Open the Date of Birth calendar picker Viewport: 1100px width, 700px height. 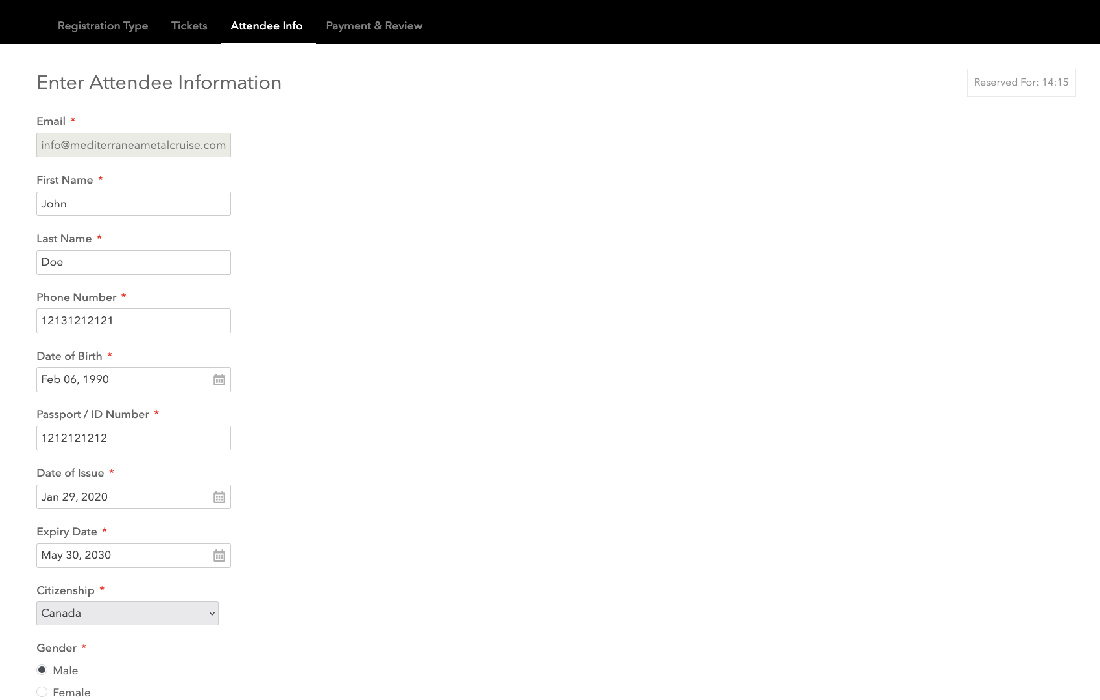click(219, 380)
